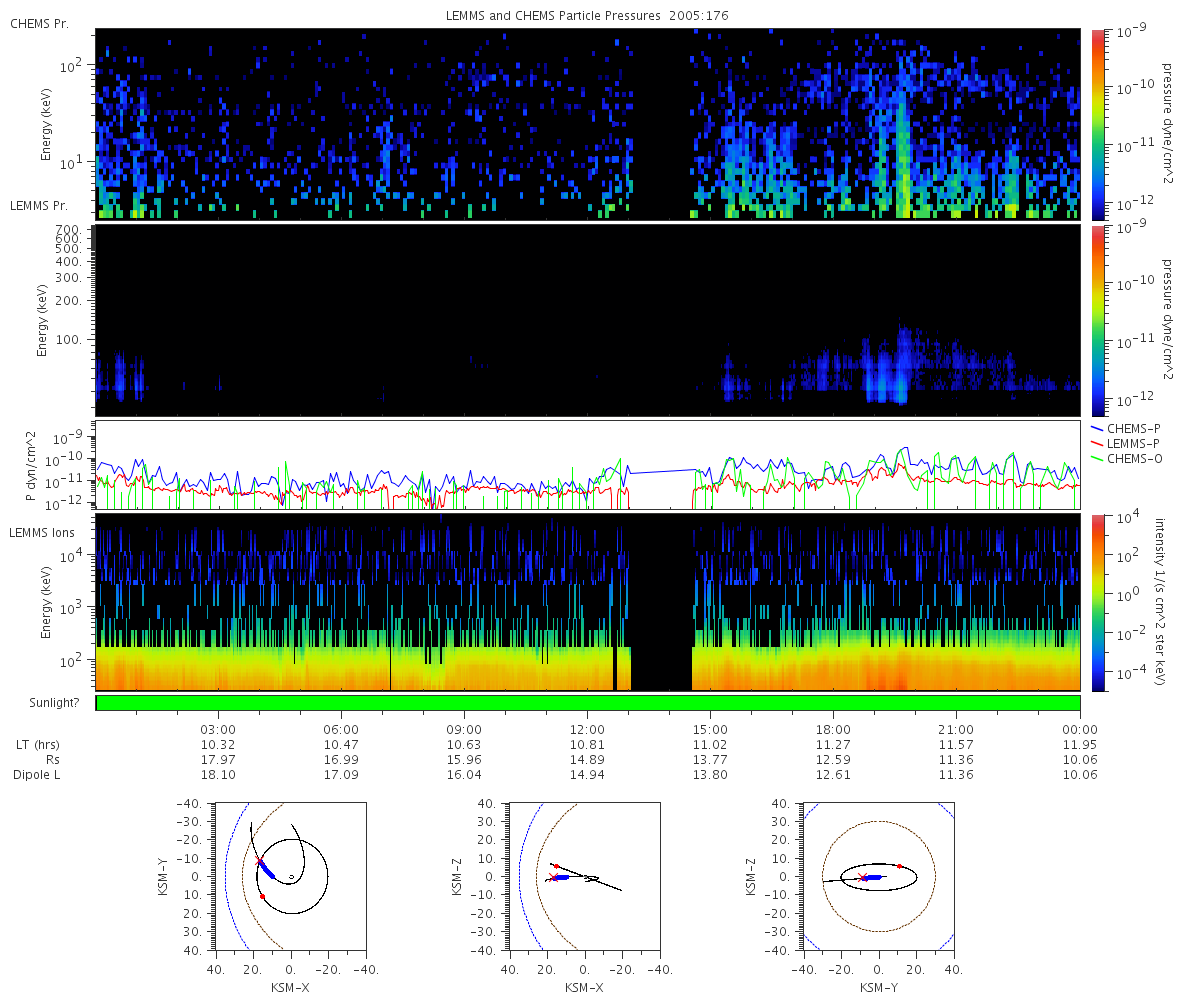Click the LEMMS Ions intensity color bar
Viewport: 1200px width, 1000px height.
point(1097,602)
